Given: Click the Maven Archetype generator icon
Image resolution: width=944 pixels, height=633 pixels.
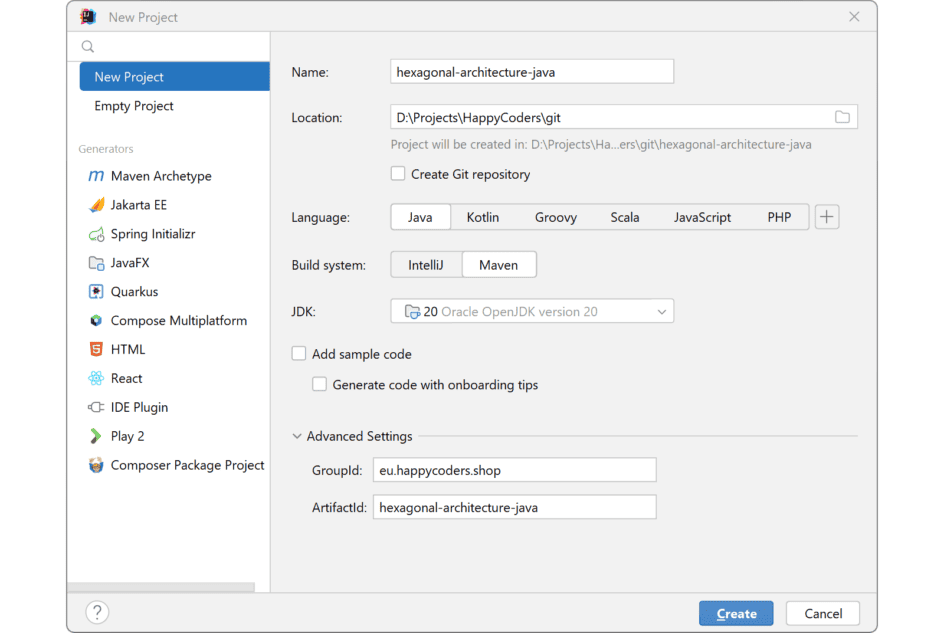Looking at the screenshot, I should coord(96,176).
